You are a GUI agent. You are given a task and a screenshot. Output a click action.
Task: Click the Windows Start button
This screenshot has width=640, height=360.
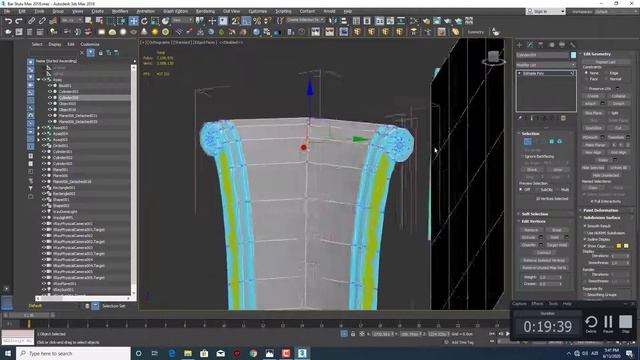click(8, 353)
